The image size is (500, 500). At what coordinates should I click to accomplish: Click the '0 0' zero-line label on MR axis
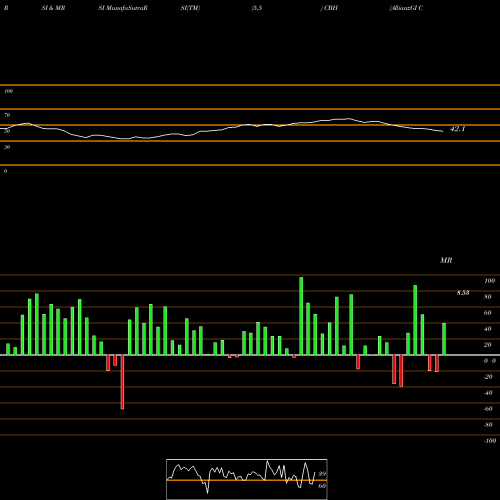490,361
